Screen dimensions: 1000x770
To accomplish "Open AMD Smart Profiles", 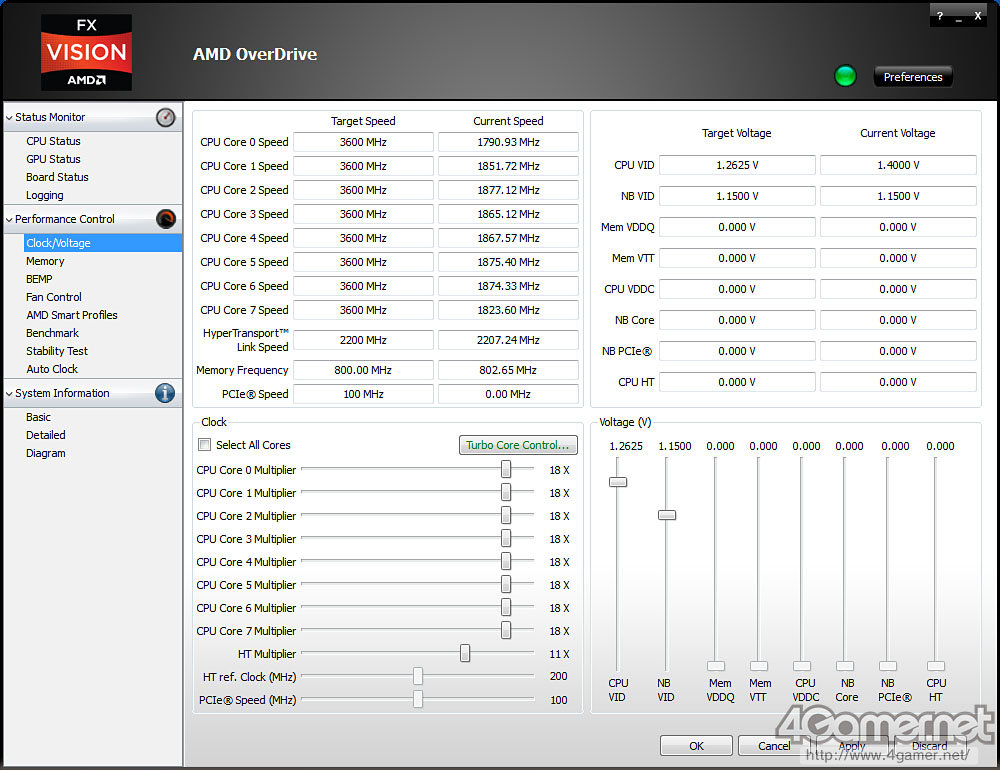I will (72, 315).
